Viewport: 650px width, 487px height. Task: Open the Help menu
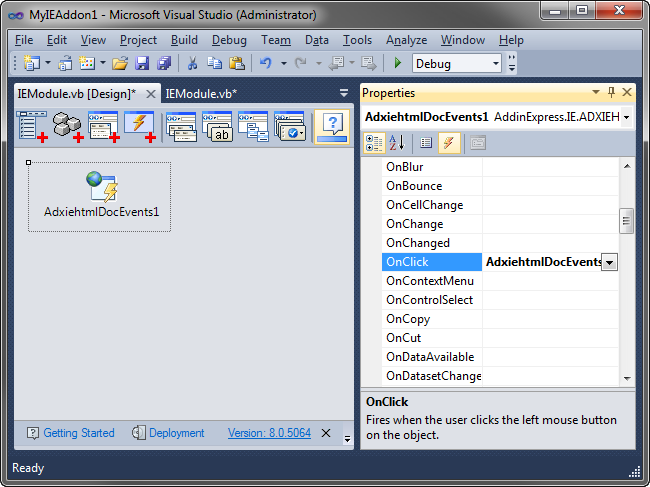point(511,40)
